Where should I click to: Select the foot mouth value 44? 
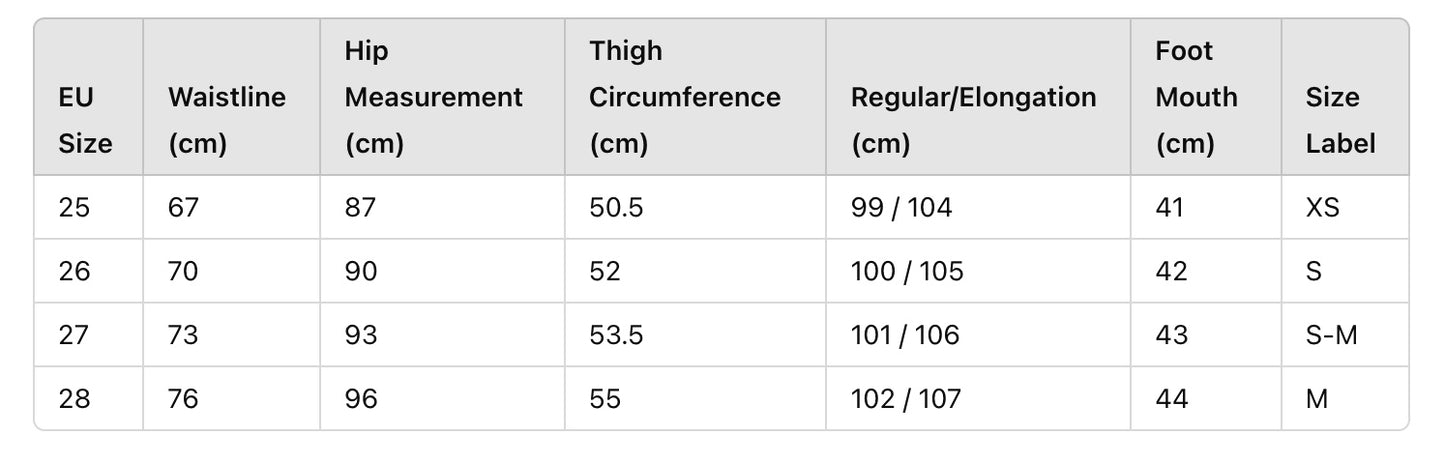click(1206, 398)
